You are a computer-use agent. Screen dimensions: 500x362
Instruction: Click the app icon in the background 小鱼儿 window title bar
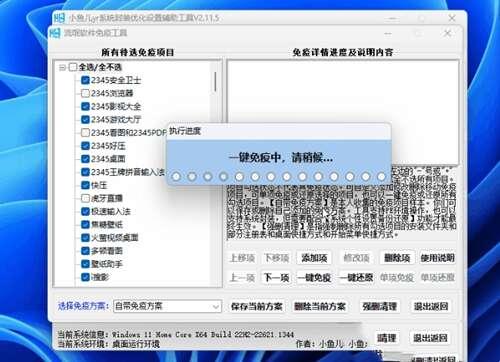point(59,18)
